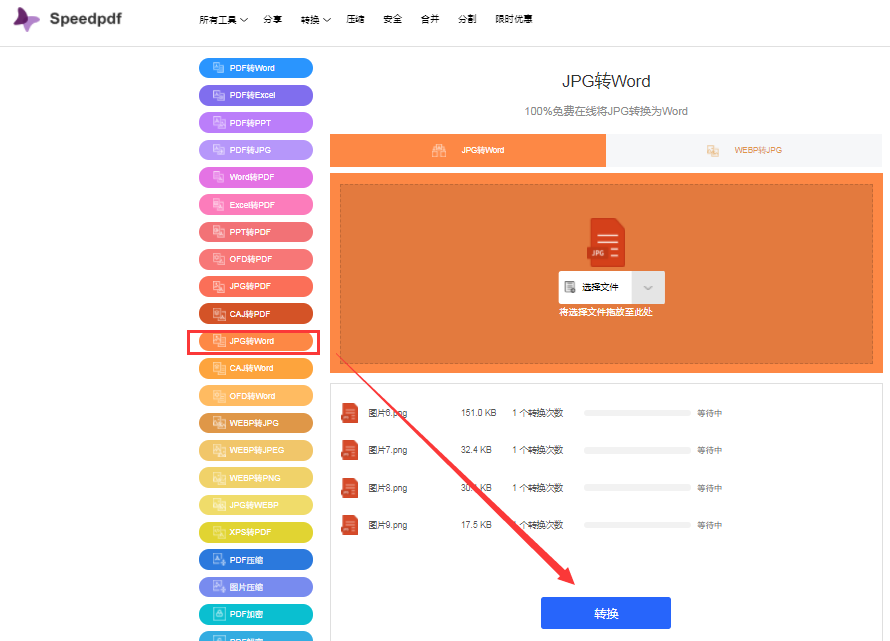Select the PDF转JPG tool button

click(x=256, y=150)
